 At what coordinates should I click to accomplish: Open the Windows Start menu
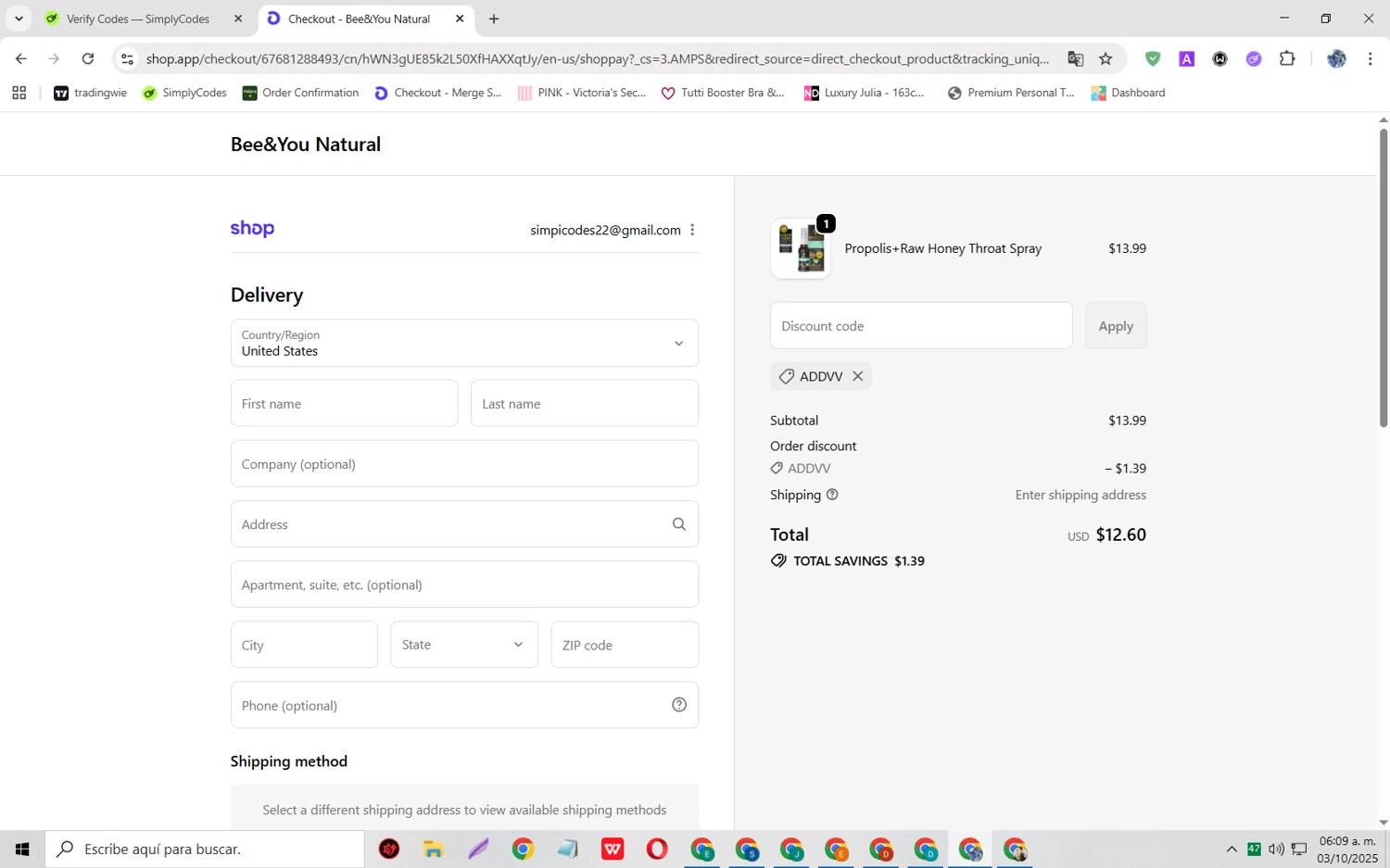click(x=22, y=849)
